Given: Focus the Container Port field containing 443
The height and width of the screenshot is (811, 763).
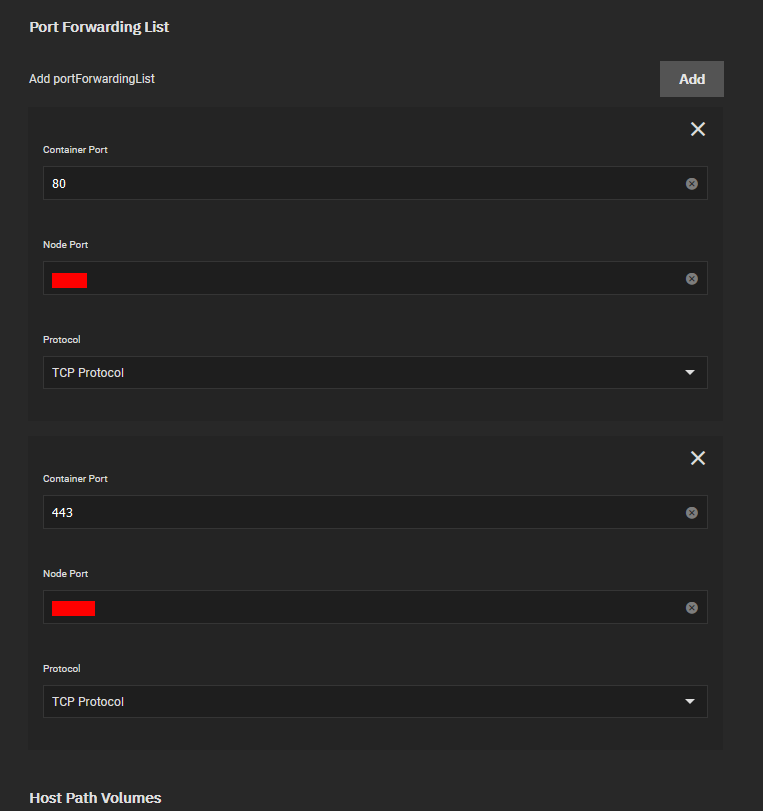Looking at the screenshot, I should [x=360, y=513].
